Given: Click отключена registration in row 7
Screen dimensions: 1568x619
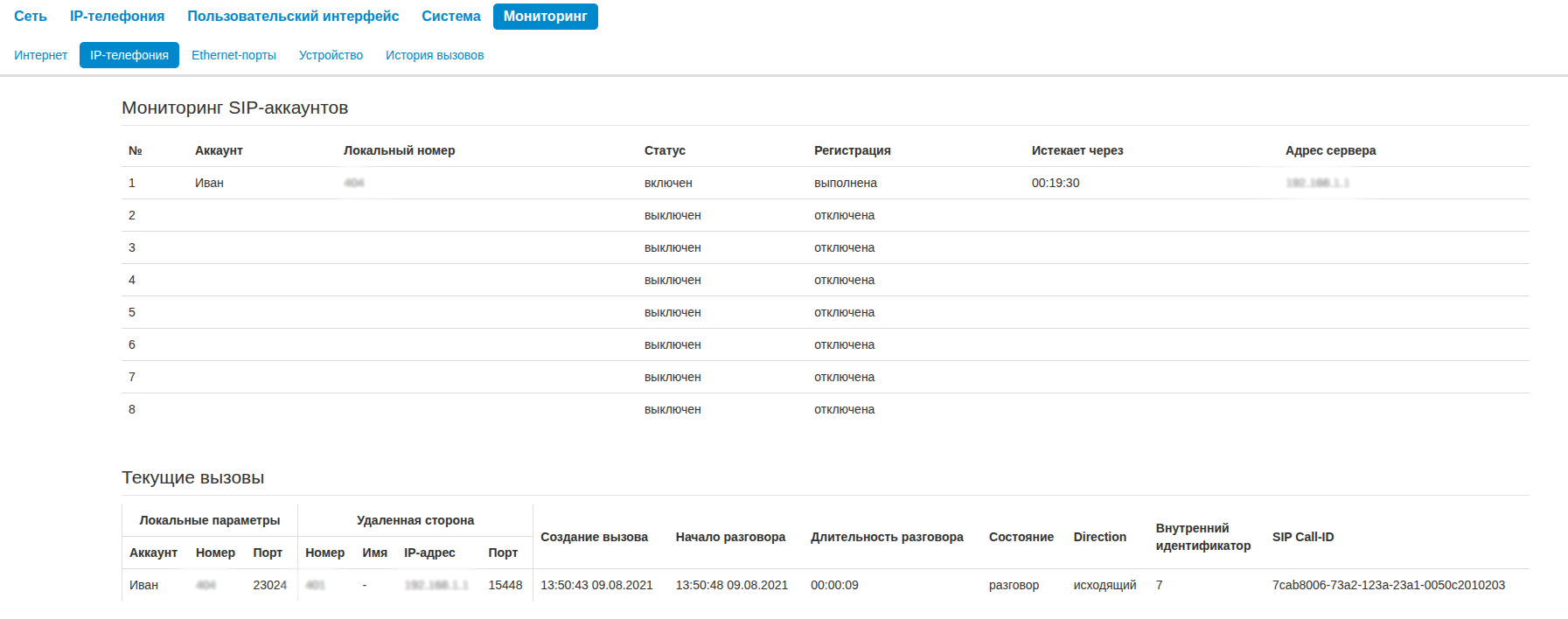Looking at the screenshot, I should pos(844,377).
